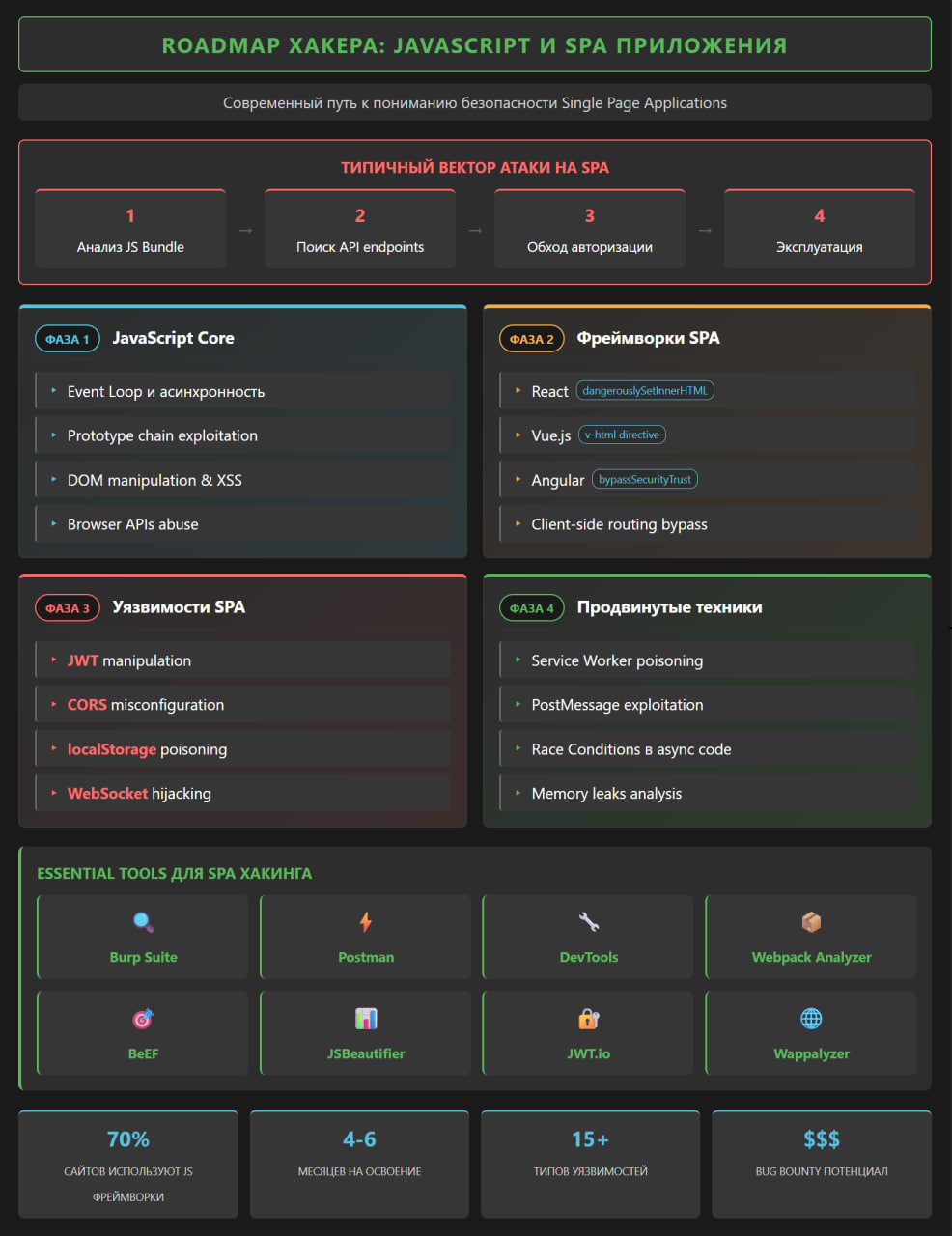Select the ФАЗА 1 badge
This screenshot has width=952, height=1236.
tap(68, 339)
